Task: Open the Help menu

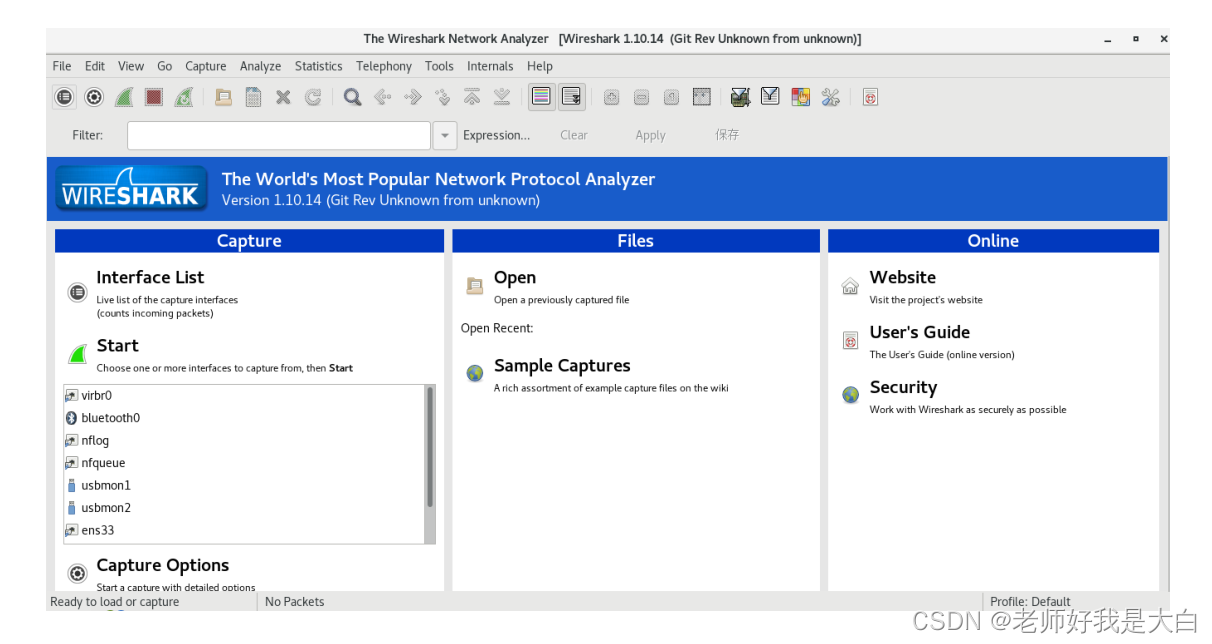Action: (540, 66)
